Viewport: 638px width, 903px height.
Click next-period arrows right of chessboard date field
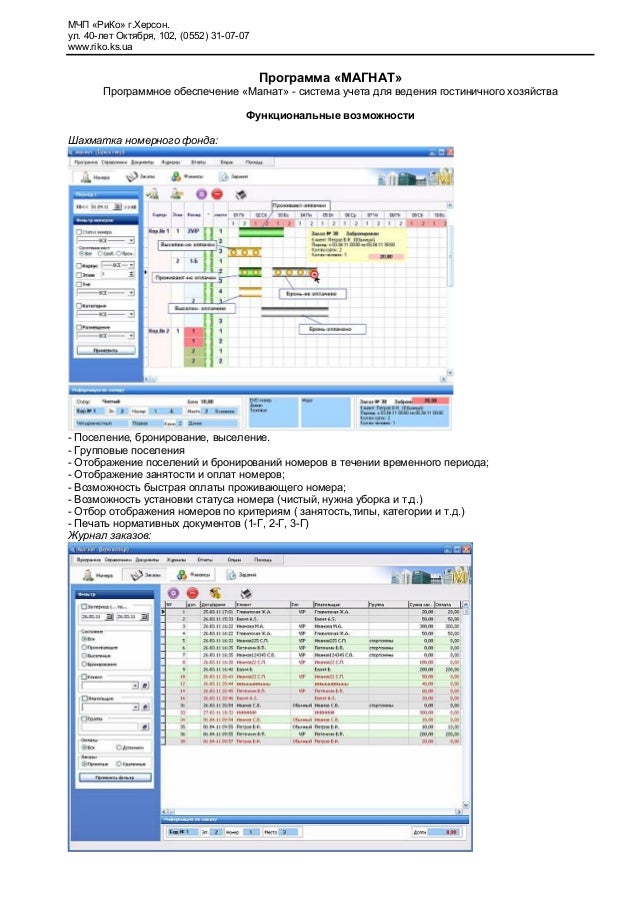click(x=130, y=207)
